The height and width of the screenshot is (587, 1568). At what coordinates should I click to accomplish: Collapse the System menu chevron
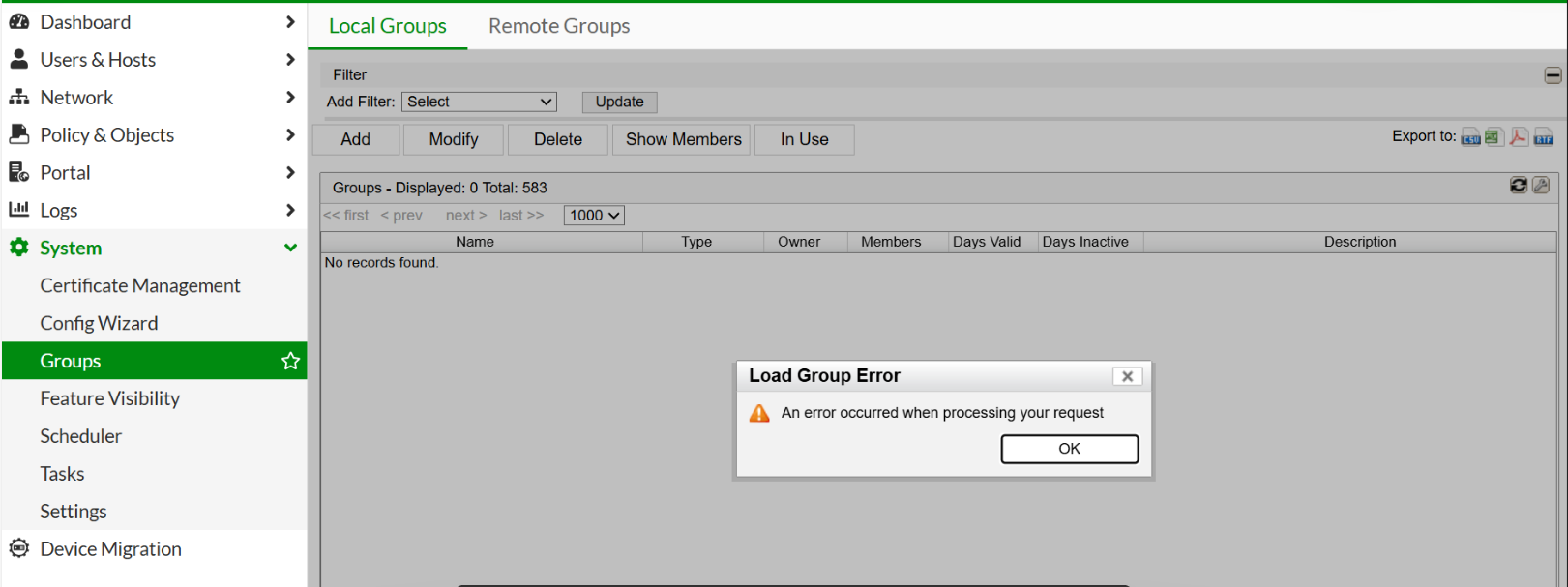290,248
